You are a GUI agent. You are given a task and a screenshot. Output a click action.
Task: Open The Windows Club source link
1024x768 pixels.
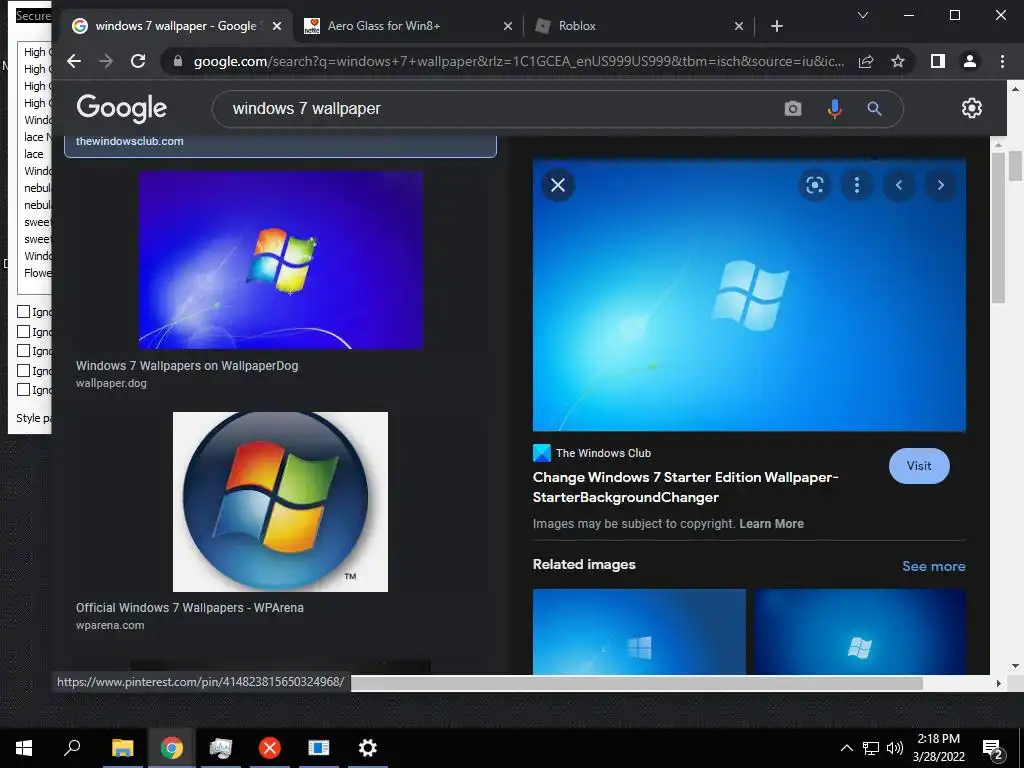[592, 453]
